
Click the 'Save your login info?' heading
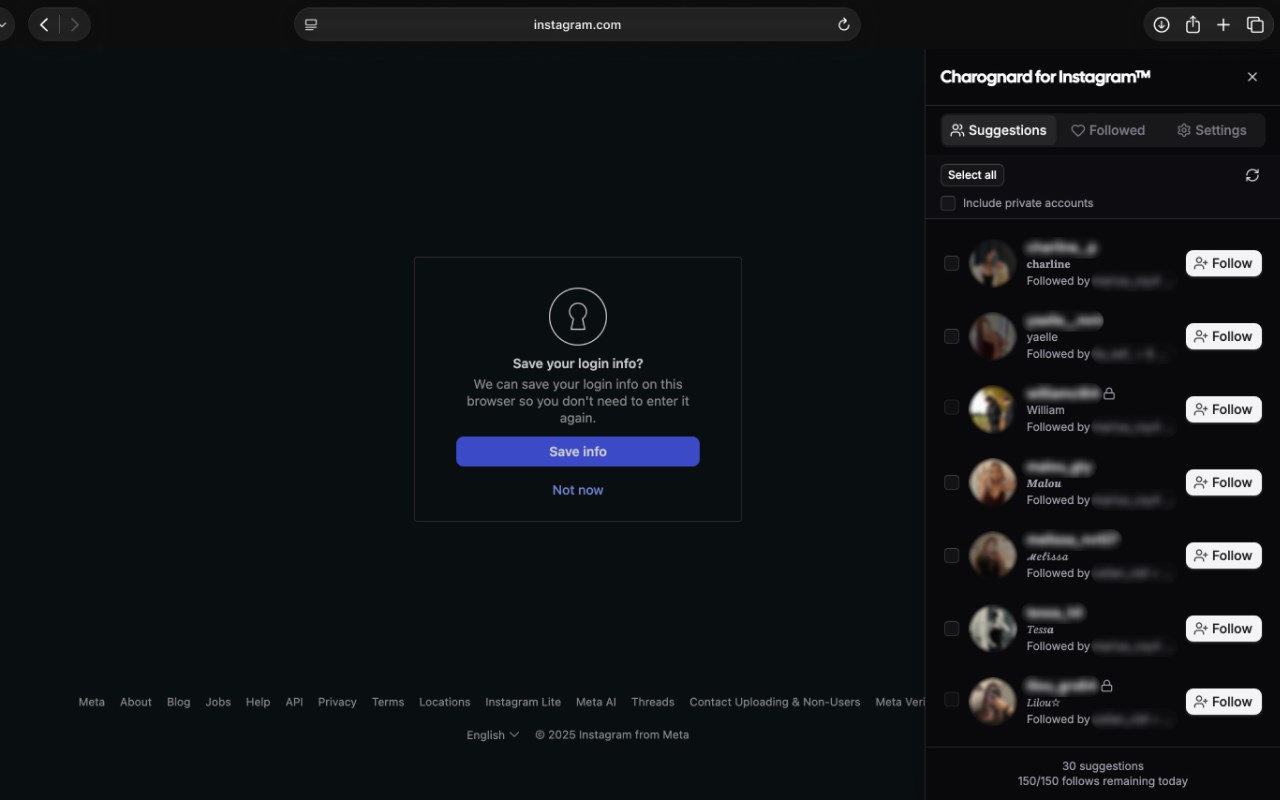578,364
